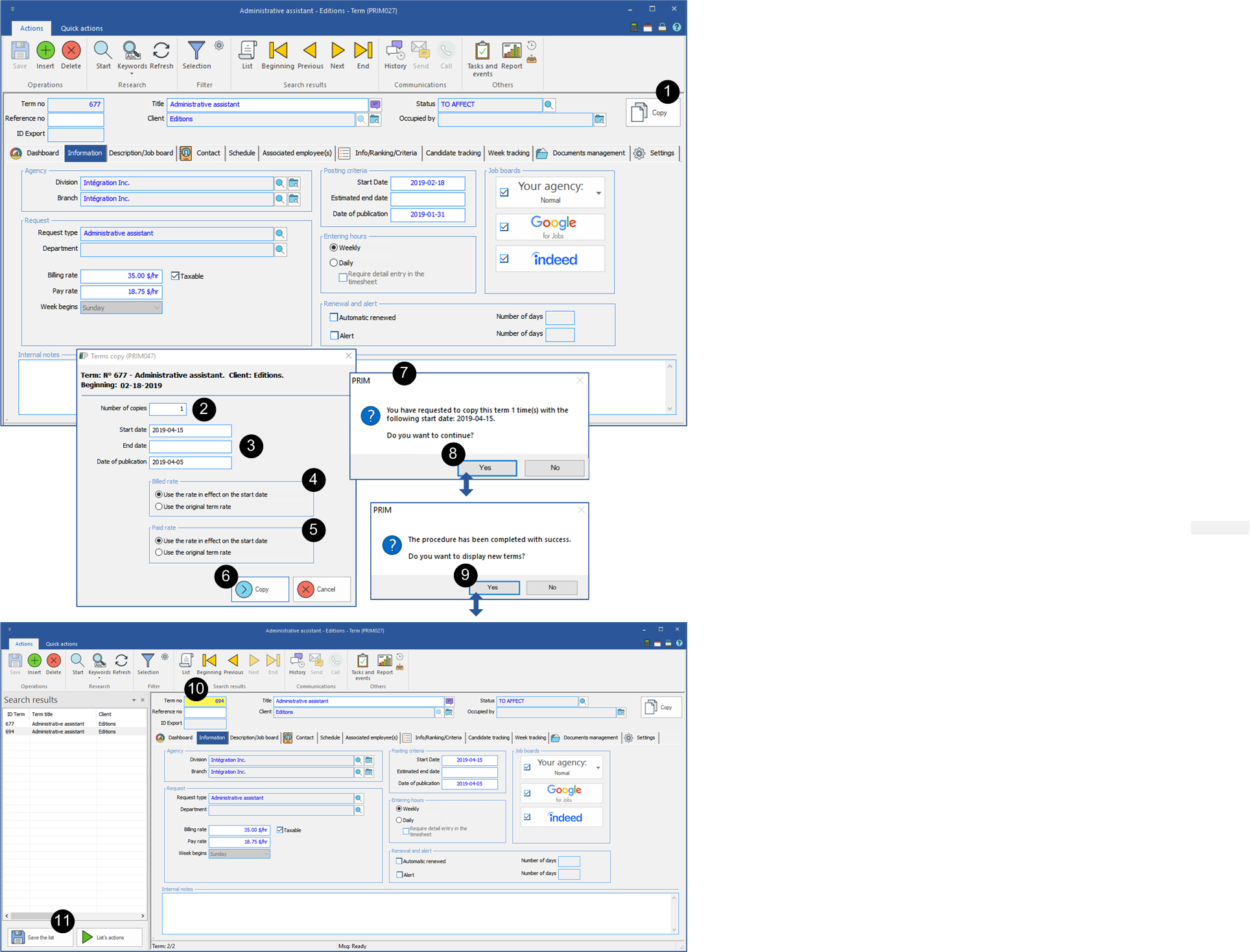Click Cancel in the Terms copy dialog
The image size is (1250, 952).
322,590
